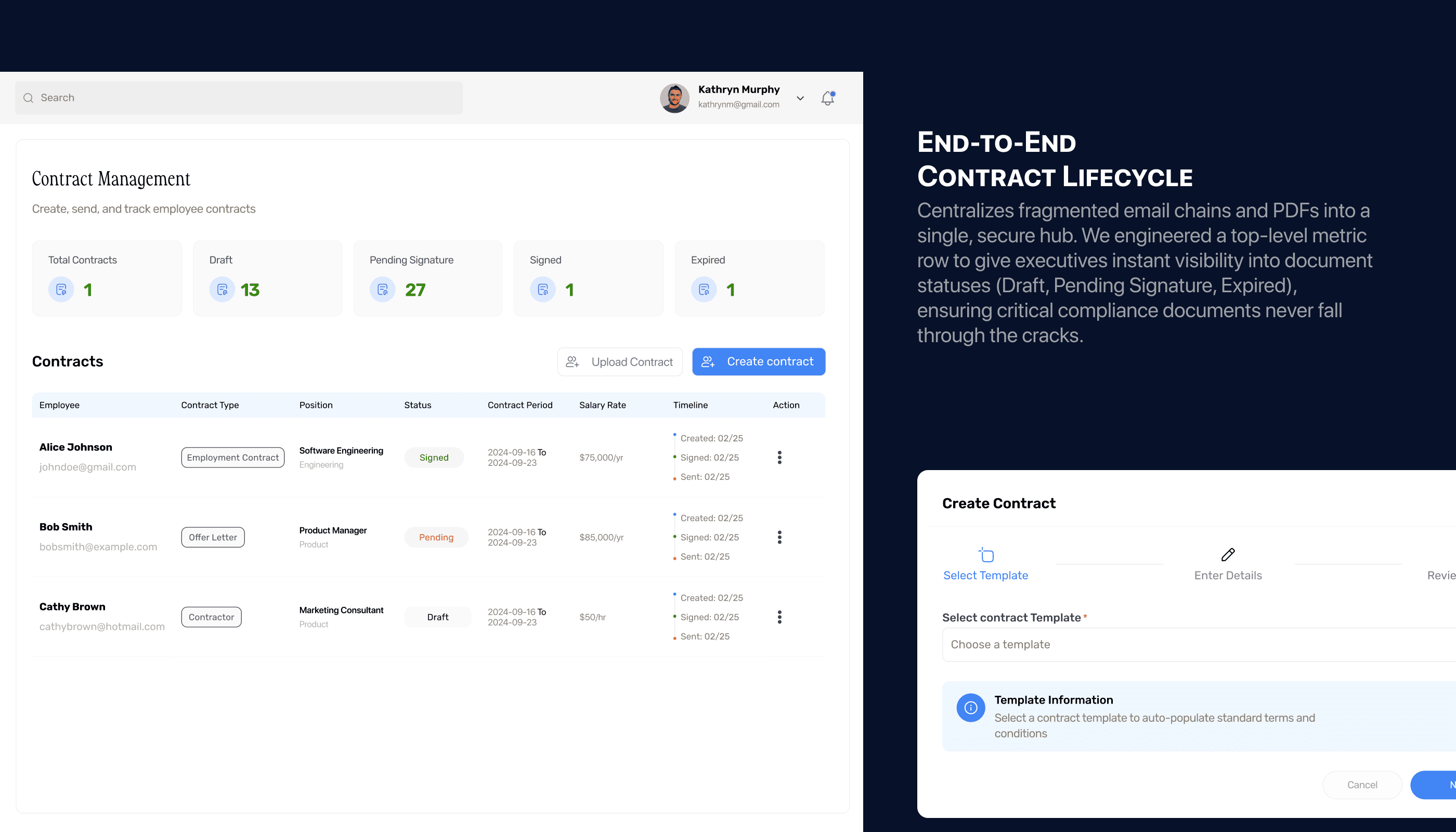
Task: Click the Pending status badge for Bob Smith
Action: [x=436, y=537]
